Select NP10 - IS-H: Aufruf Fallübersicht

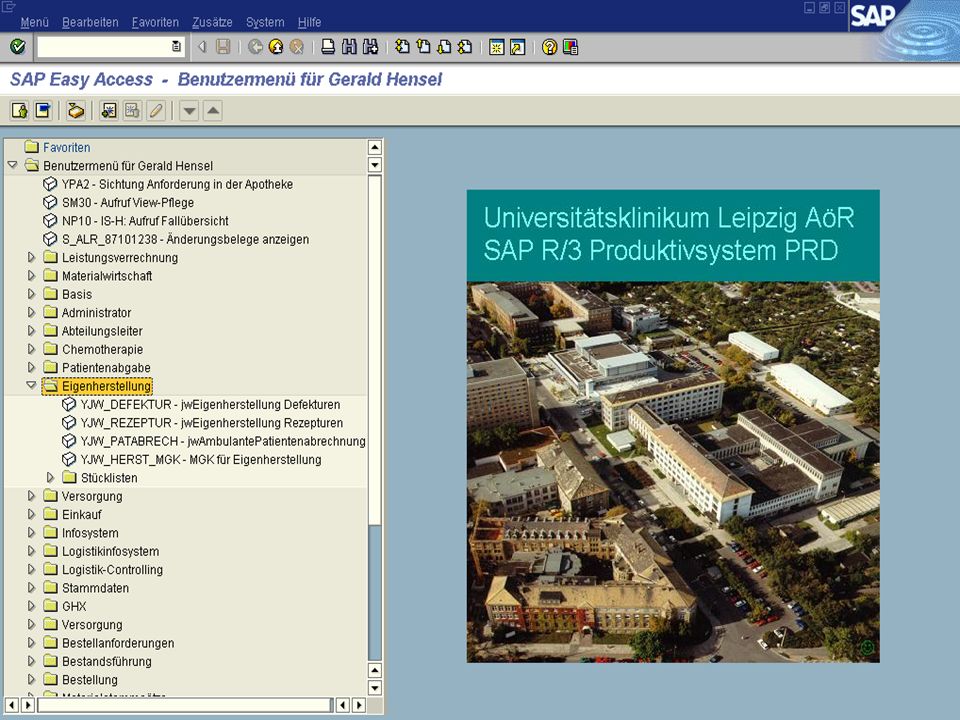click(x=145, y=221)
